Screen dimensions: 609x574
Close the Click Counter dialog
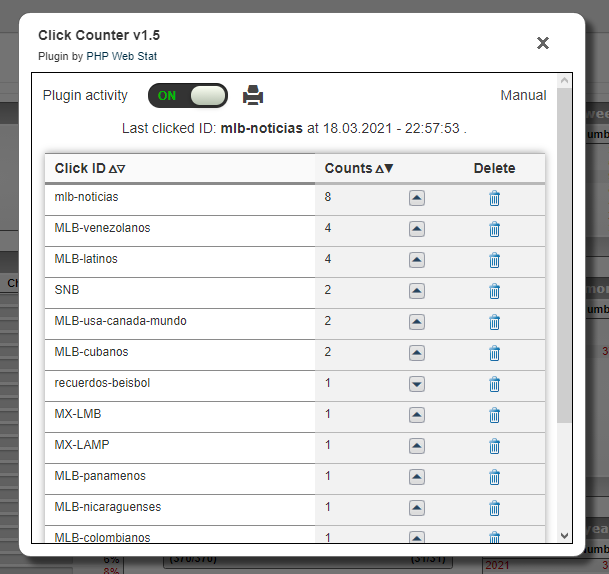[543, 43]
